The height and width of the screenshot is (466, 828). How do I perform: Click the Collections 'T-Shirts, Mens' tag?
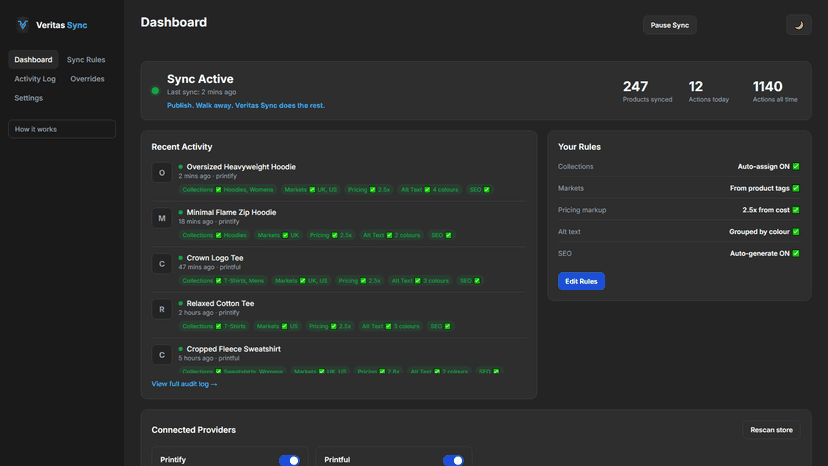click(x=223, y=281)
